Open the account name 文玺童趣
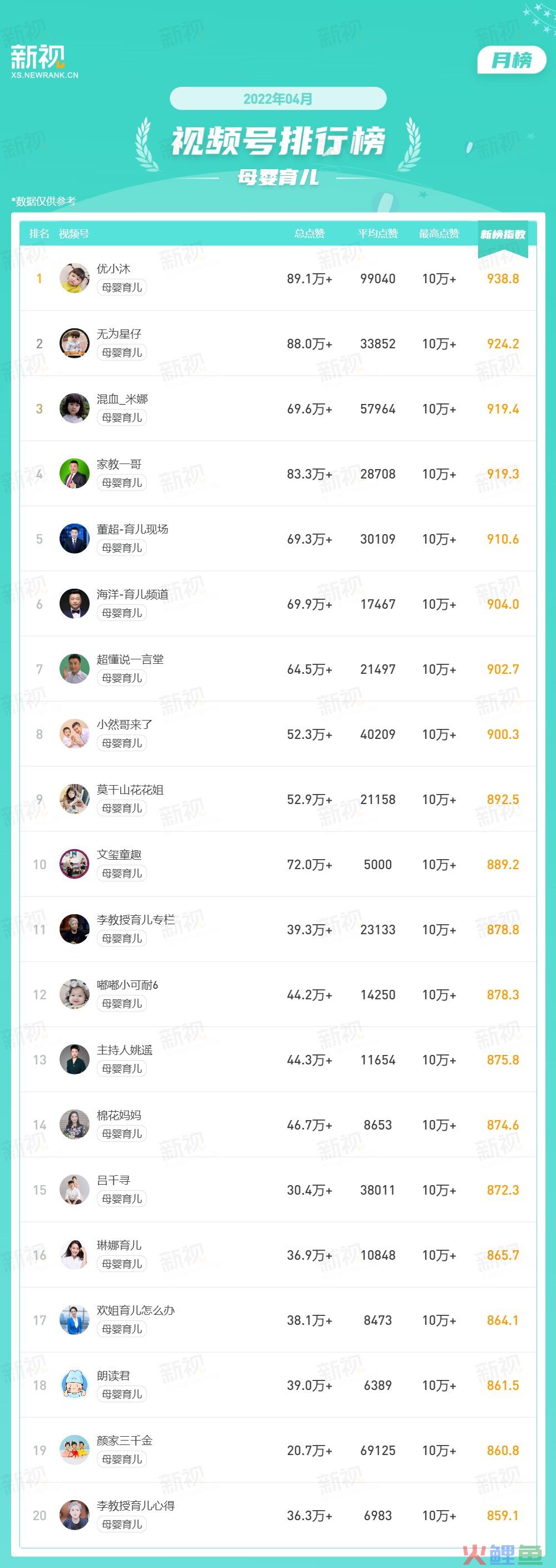Screen dimensions: 556x1568 click(x=119, y=855)
